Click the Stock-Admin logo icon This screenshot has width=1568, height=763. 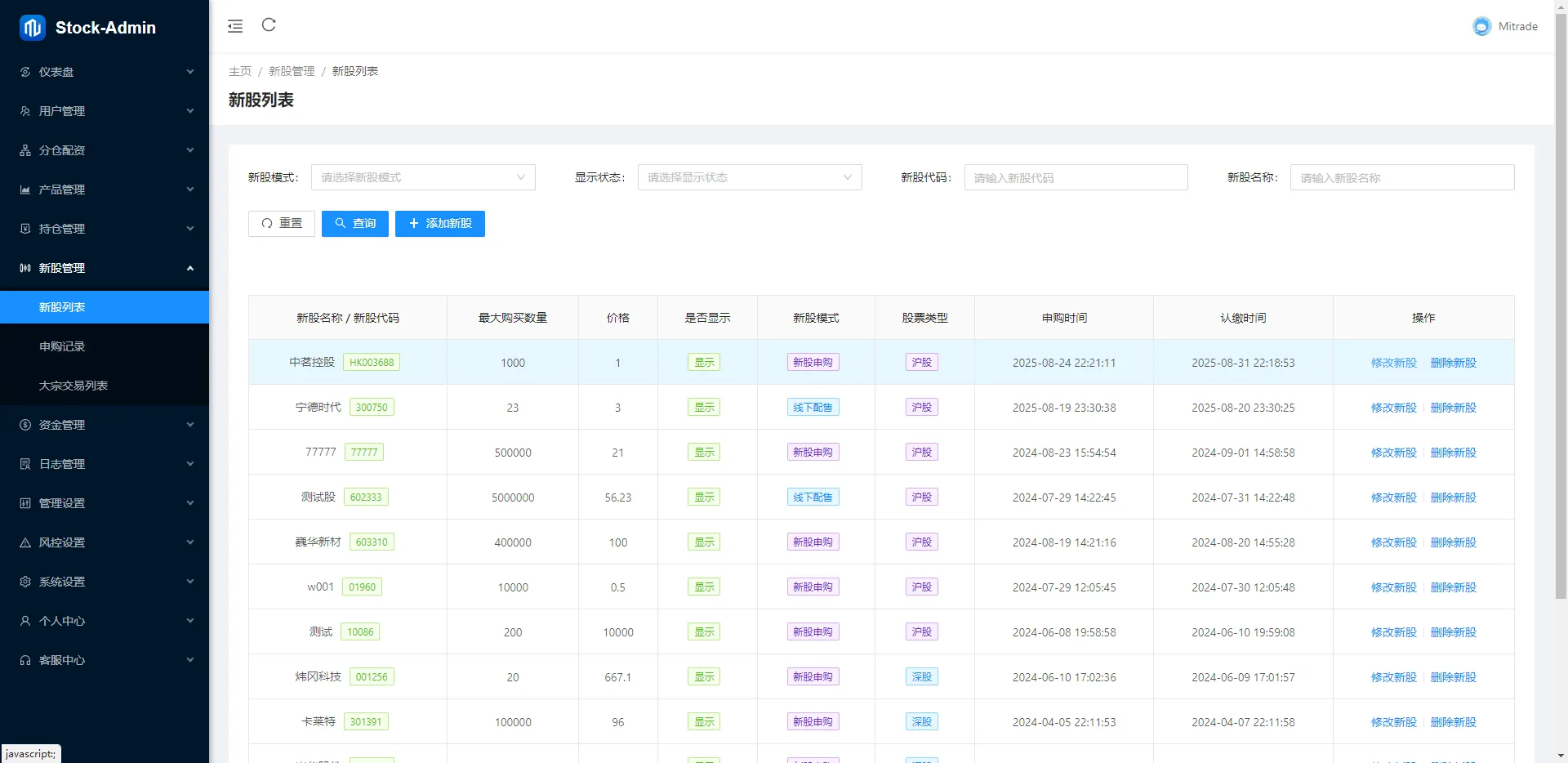(33, 28)
